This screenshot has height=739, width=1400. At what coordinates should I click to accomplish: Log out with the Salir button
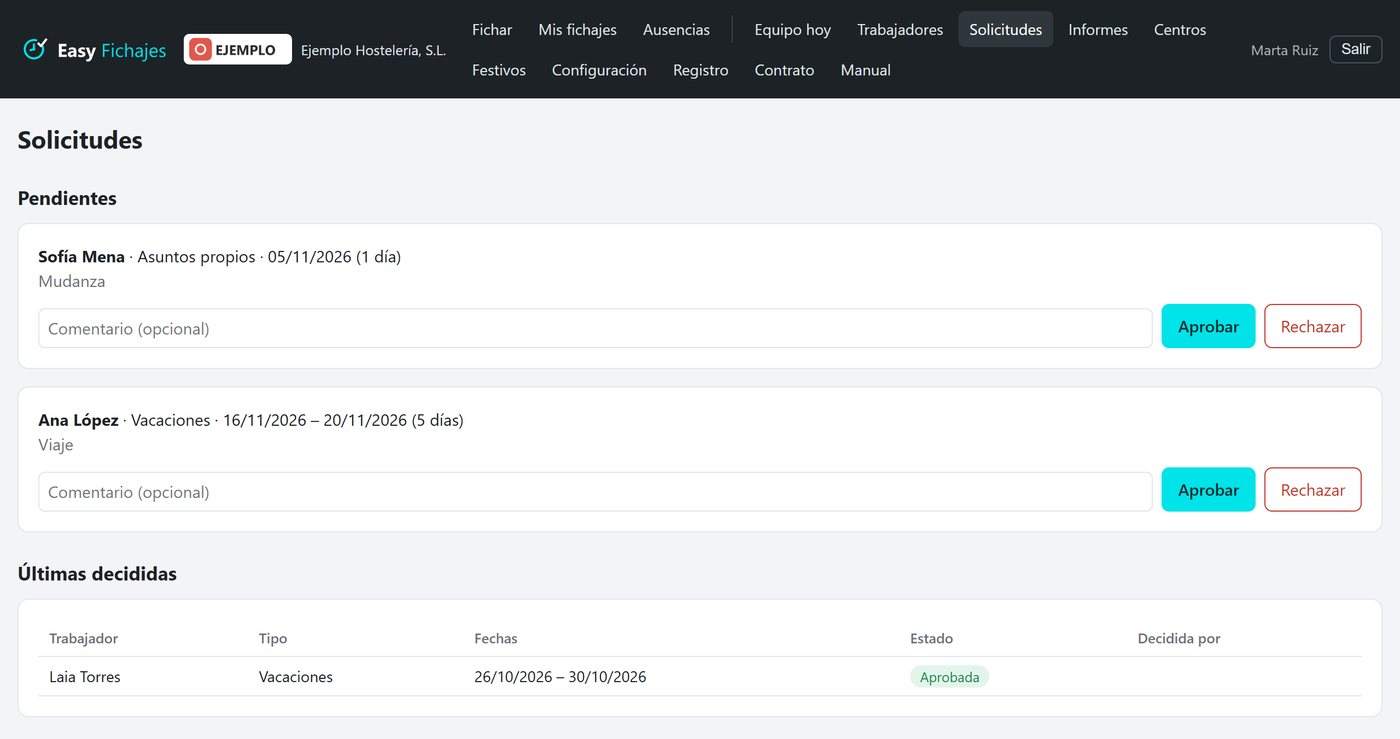click(x=1355, y=49)
